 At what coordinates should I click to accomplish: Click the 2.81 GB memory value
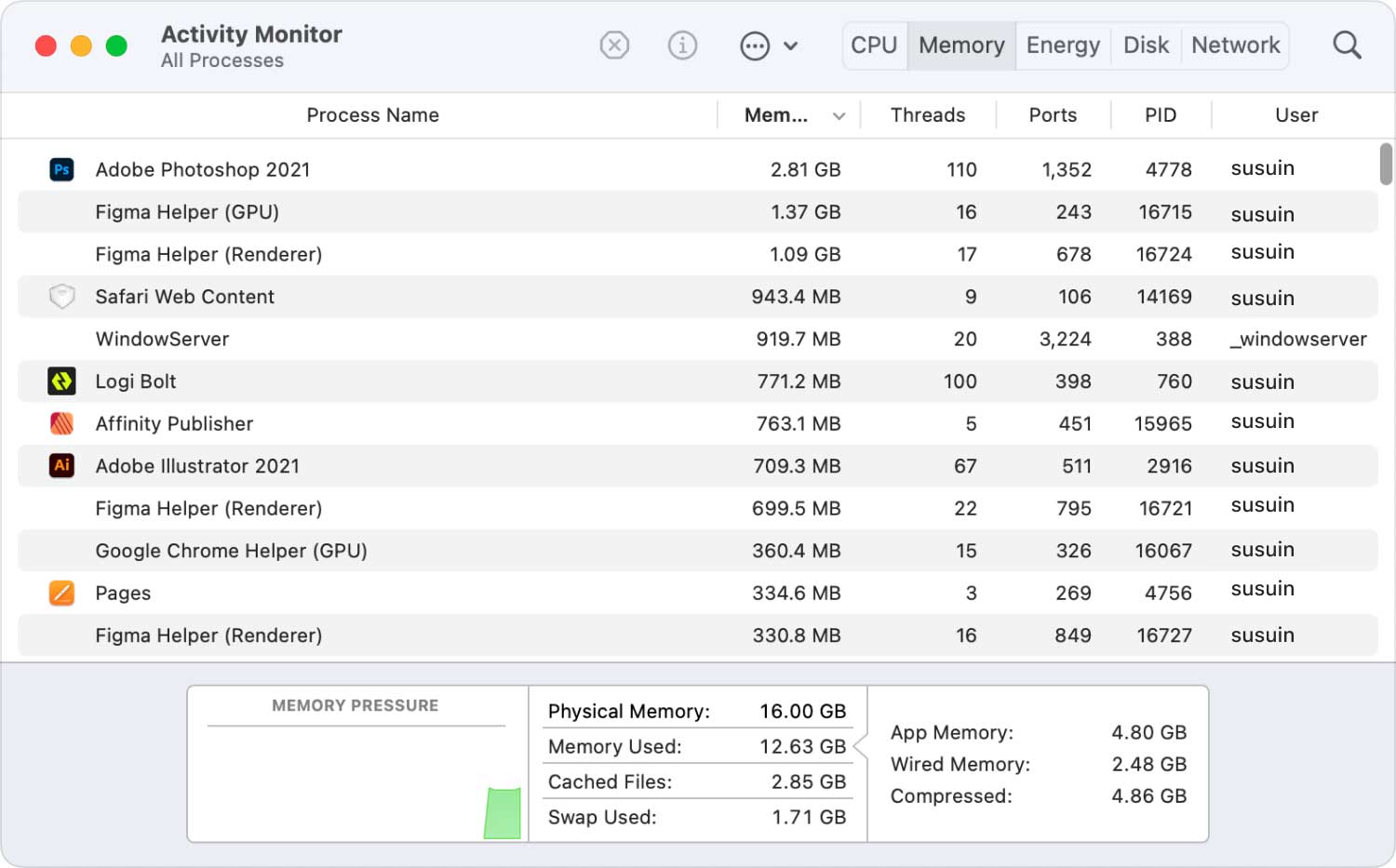coord(805,169)
